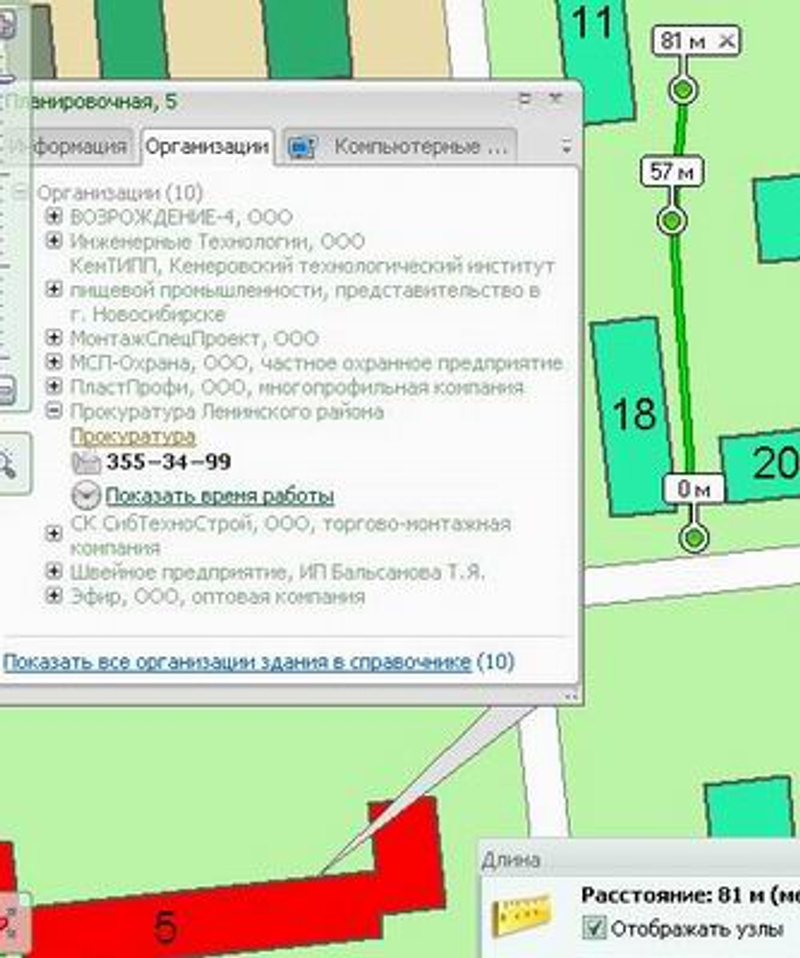
Task: Select Эфир, ООО, оптовая компания row
Action: click(x=218, y=596)
